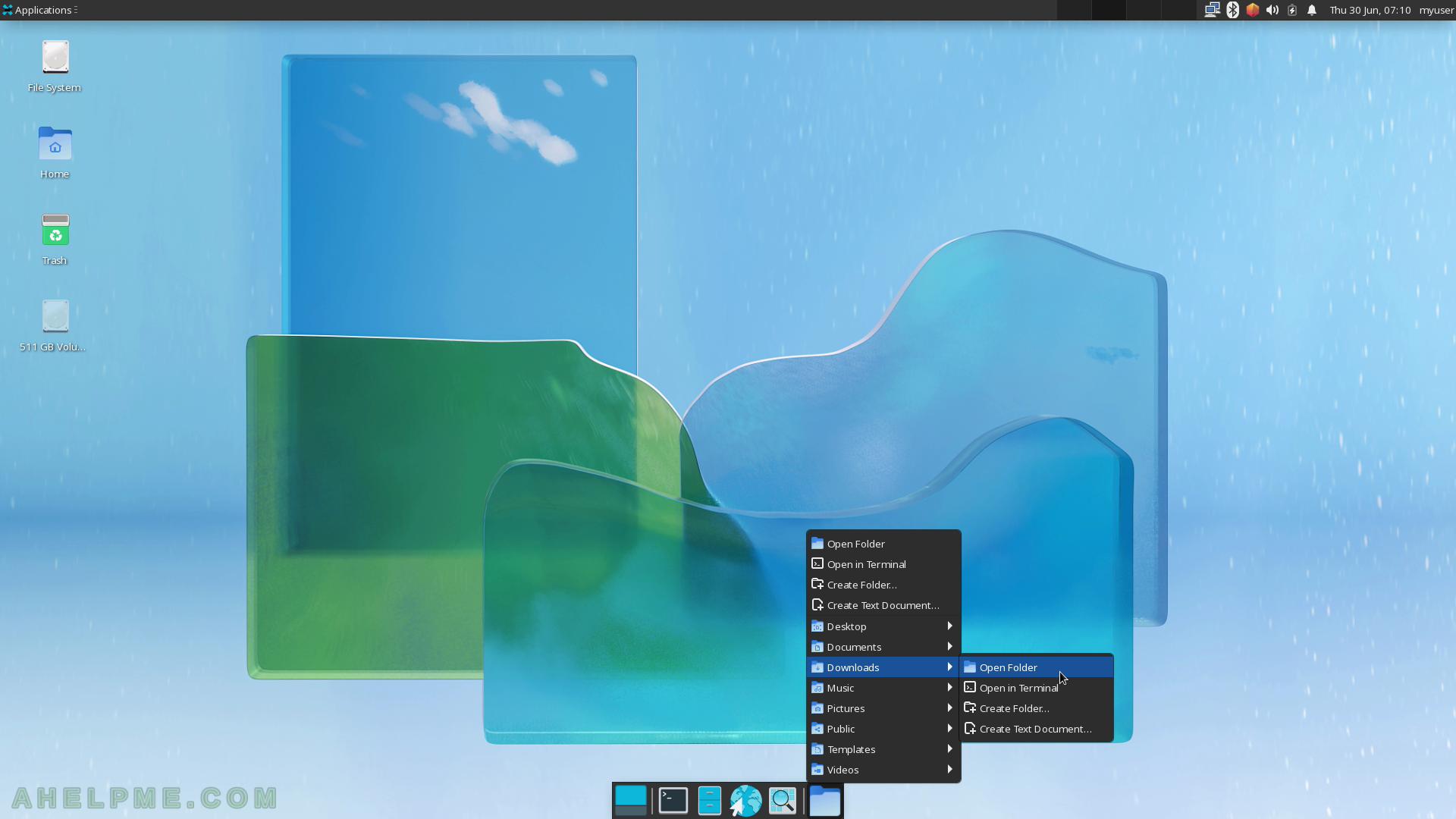Select the Trash desktop icon

pyautogui.click(x=55, y=239)
